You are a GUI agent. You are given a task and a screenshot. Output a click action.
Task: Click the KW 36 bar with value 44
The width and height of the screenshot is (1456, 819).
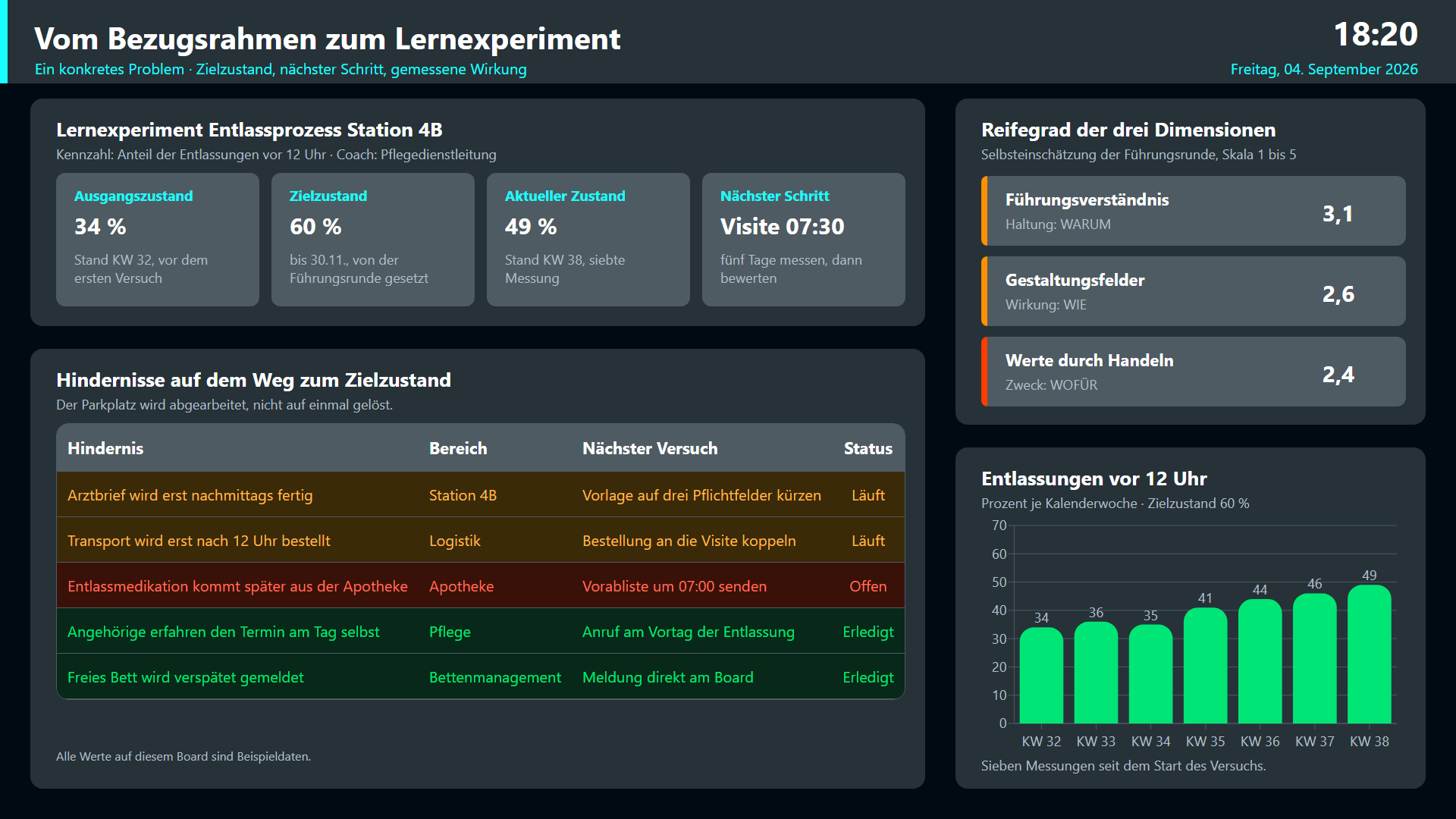tap(1260, 661)
